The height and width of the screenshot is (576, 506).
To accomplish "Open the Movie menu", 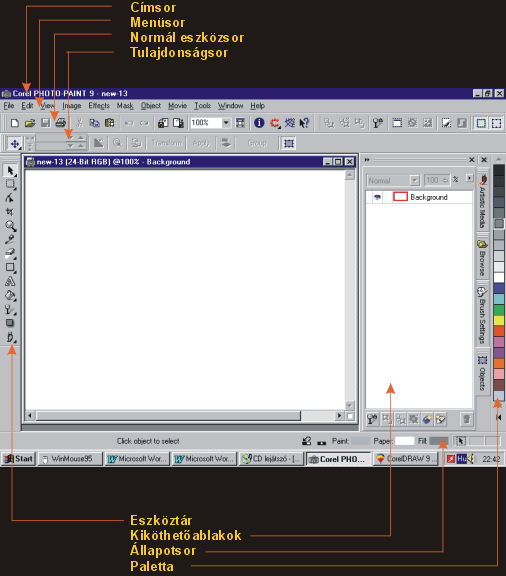I will (x=177, y=106).
